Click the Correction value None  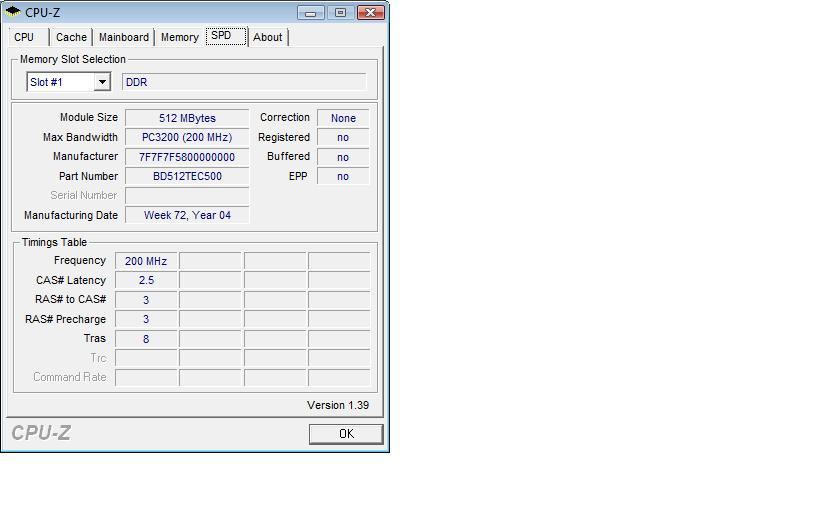[343, 118]
